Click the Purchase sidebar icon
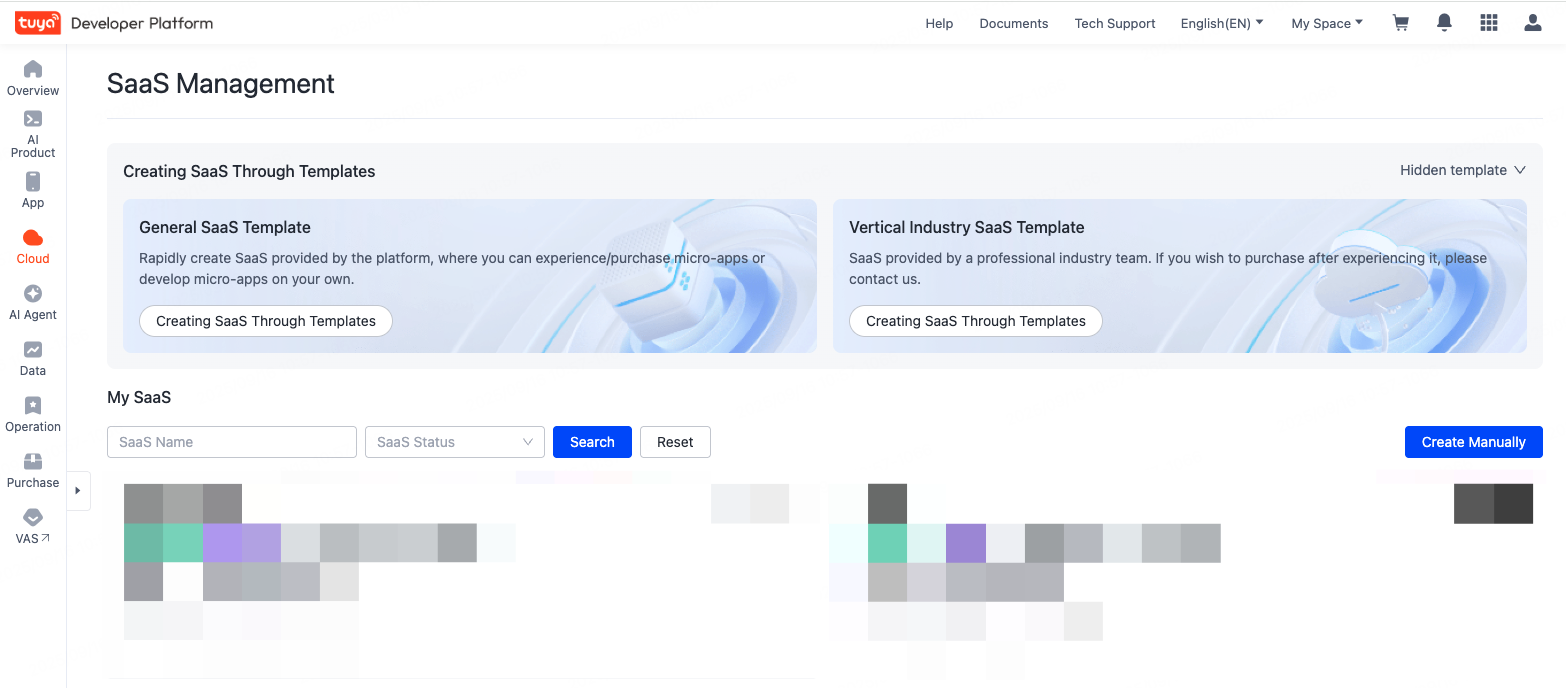1566x688 pixels. click(x=32, y=468)
